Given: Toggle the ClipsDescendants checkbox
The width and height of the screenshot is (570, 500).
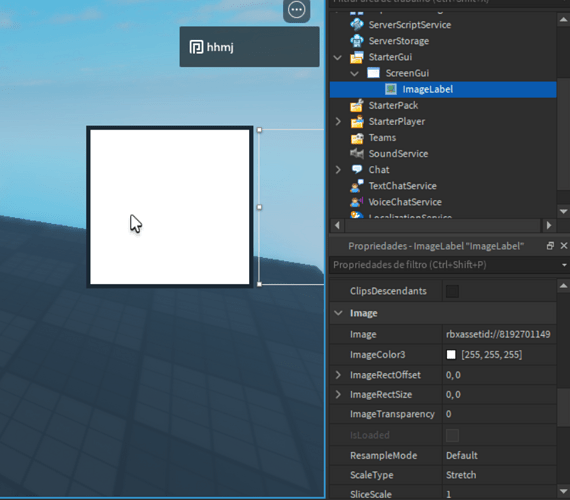Looking at the screenshot, I should (452, 291).
